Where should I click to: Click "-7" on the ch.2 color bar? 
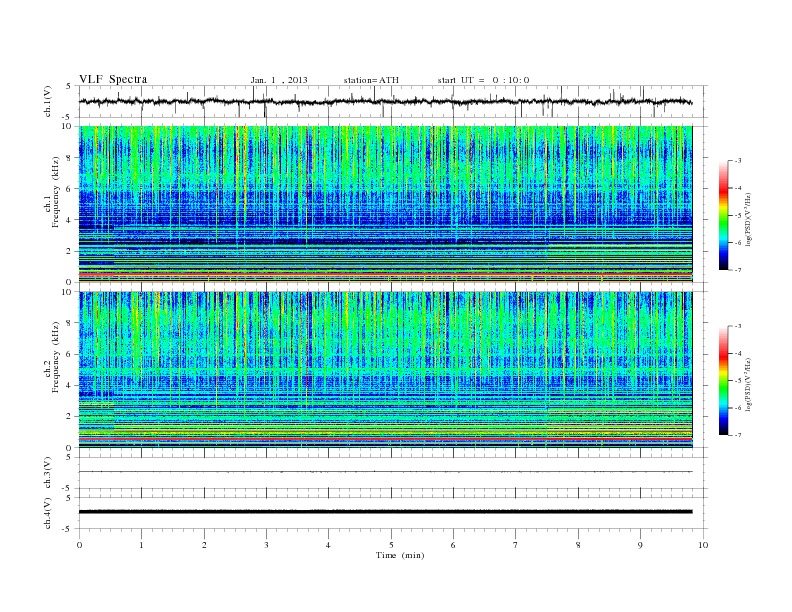point(738,435)
